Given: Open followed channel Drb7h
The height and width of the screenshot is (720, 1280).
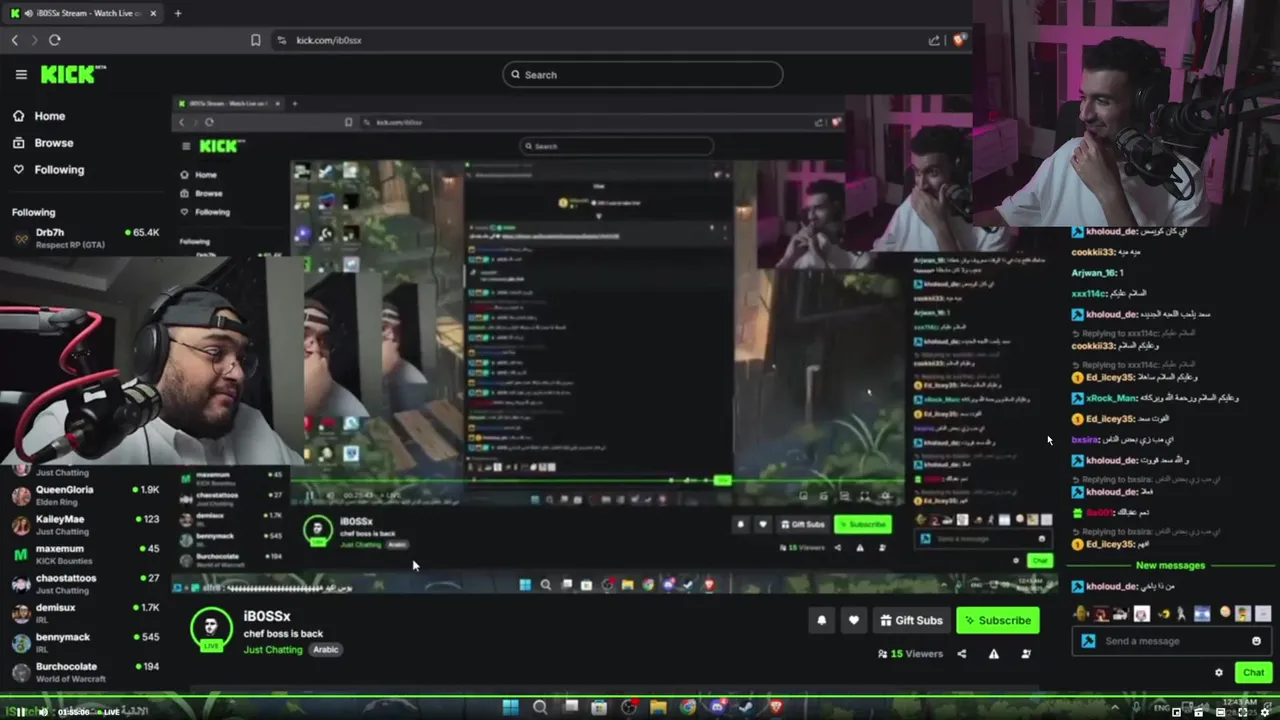Looking at the screenshot, I should (85, 238).
